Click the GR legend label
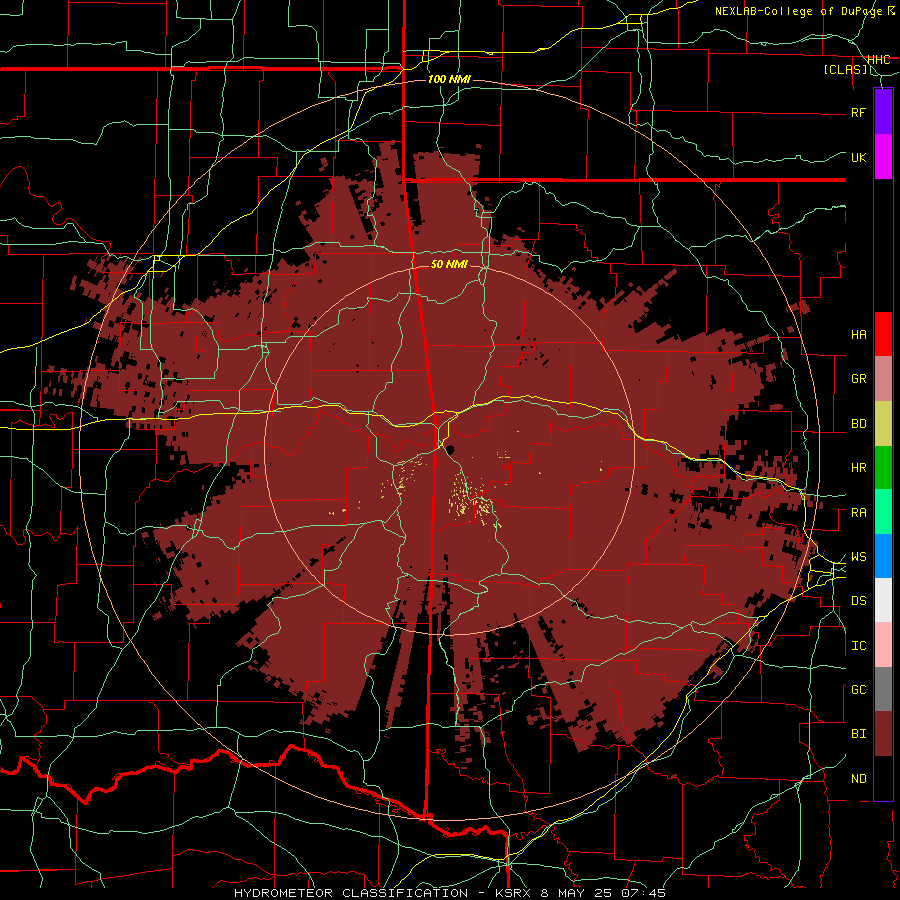Viewport: 900px width, 900px height. pos(859,379)
